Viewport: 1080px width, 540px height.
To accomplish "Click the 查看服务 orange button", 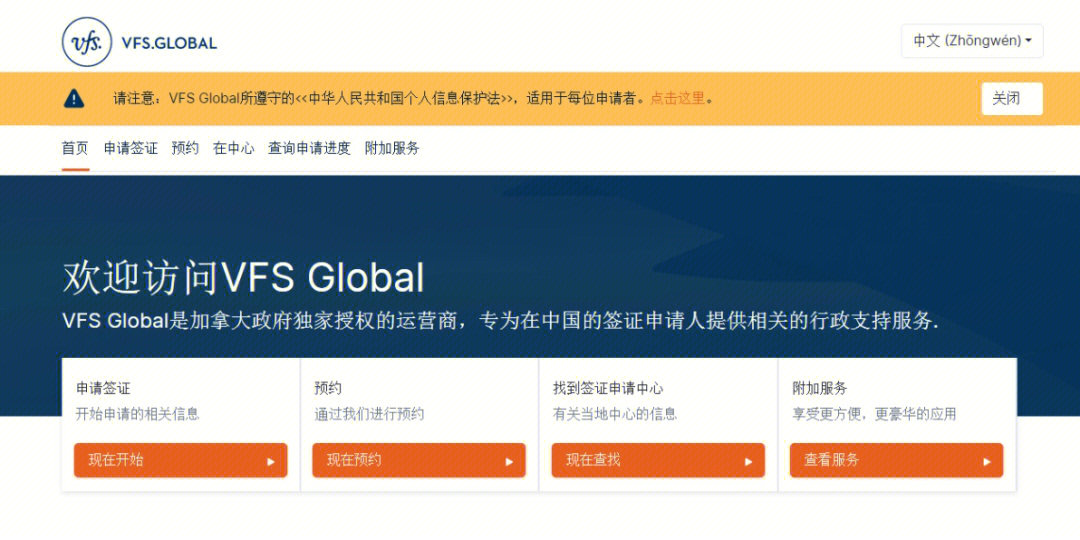I will pyautogui.click(x=896, y=460).
